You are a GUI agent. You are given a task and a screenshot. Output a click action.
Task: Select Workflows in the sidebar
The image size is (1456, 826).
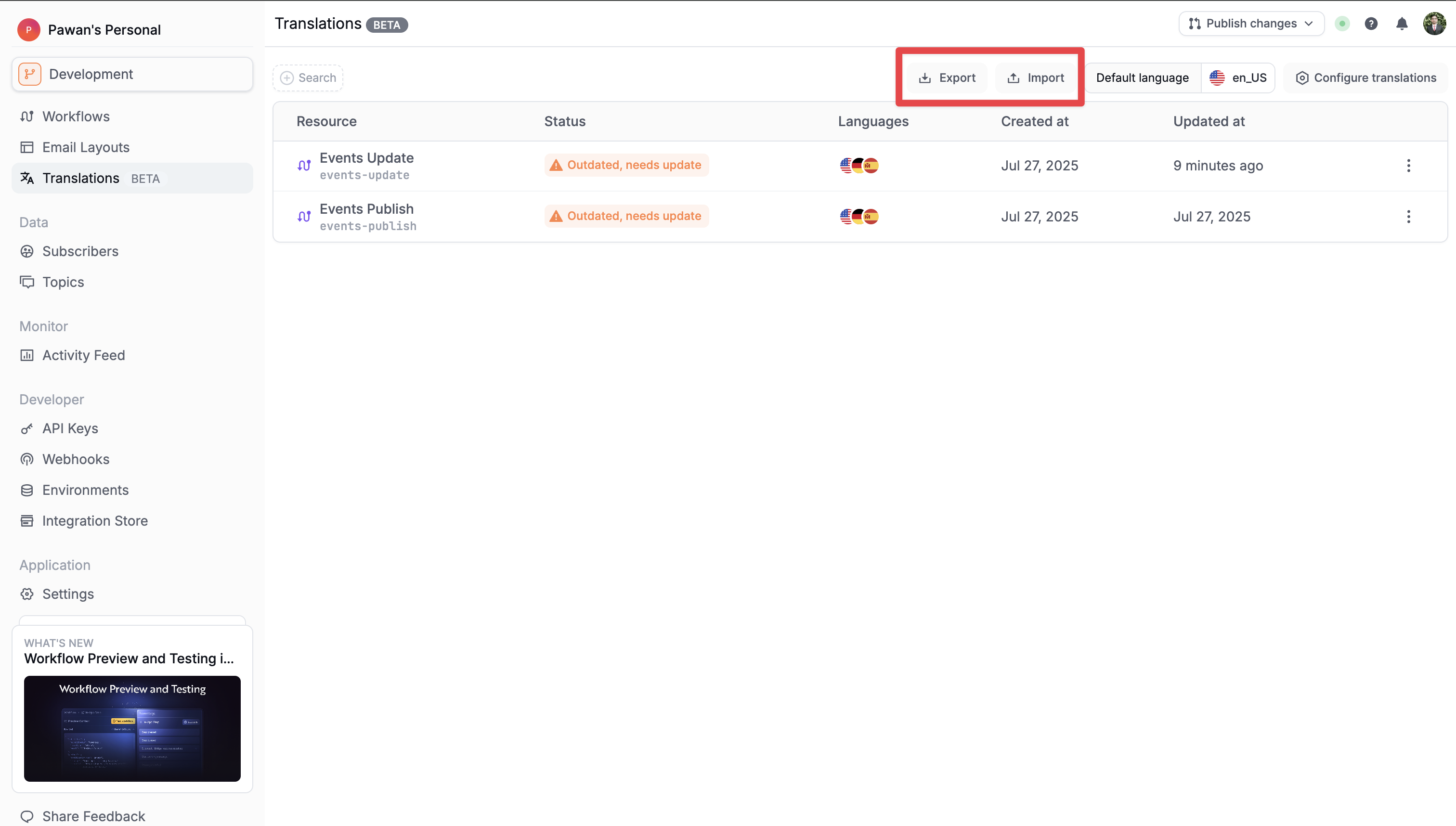coord(76,116)
